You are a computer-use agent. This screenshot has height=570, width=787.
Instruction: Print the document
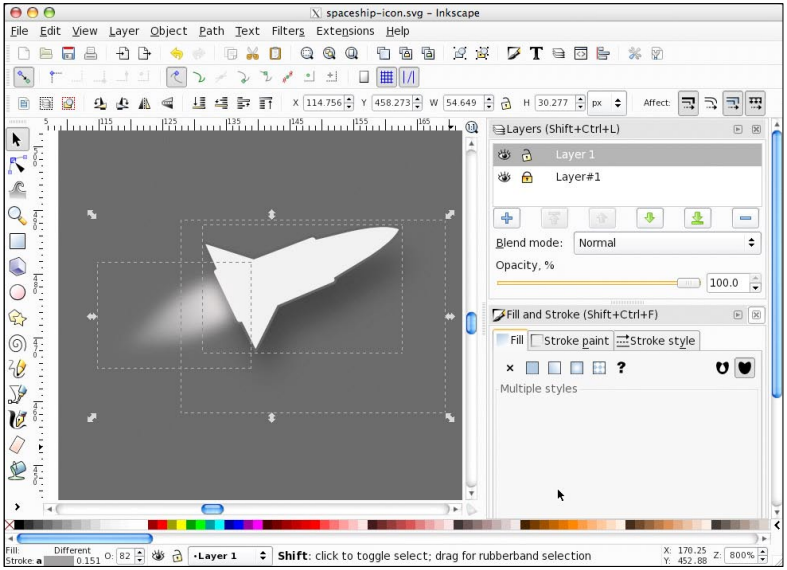(90, 53)
